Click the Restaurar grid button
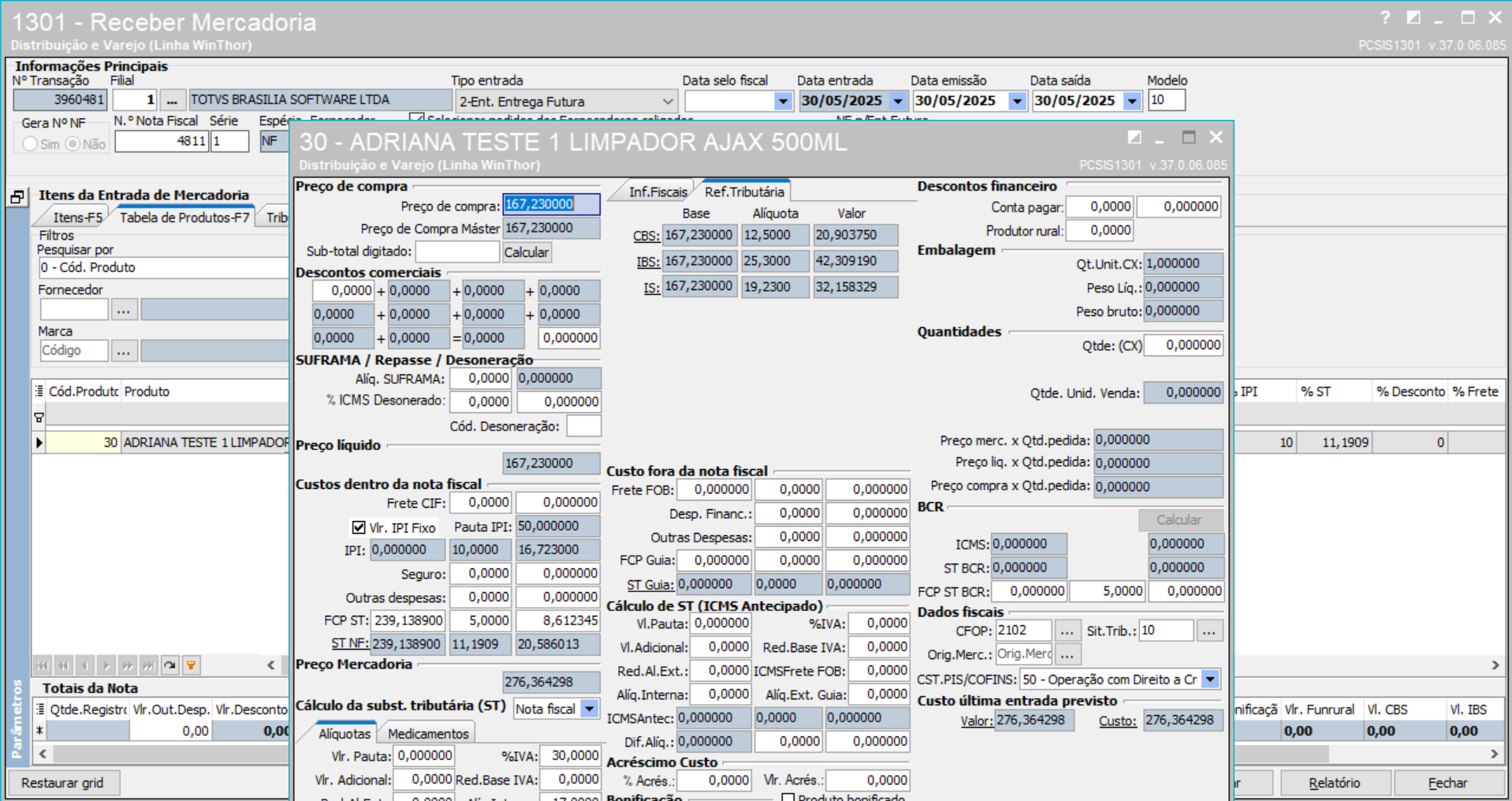This screenshot has width=1512, height=801. click(x=63, y=783)
